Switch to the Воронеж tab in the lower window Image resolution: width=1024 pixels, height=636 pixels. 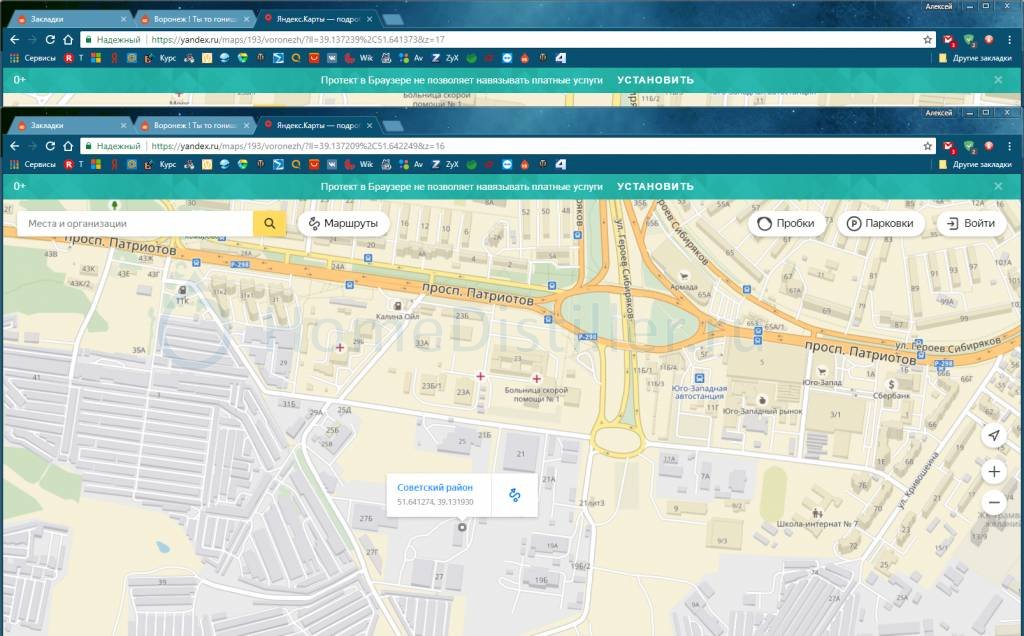coord(193,125)
